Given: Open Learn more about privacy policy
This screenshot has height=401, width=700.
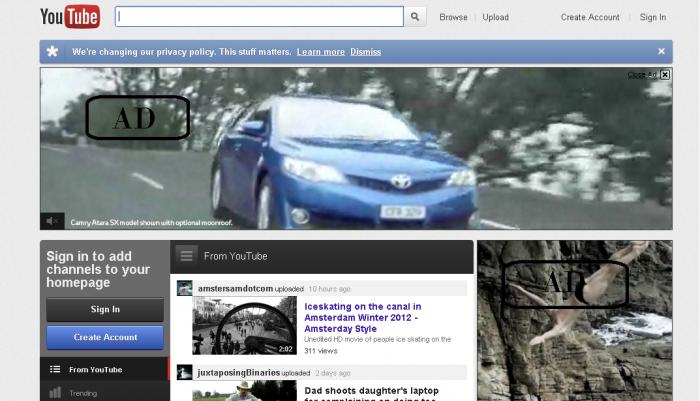Looking at the screenshot, I should tap(321, 52).
